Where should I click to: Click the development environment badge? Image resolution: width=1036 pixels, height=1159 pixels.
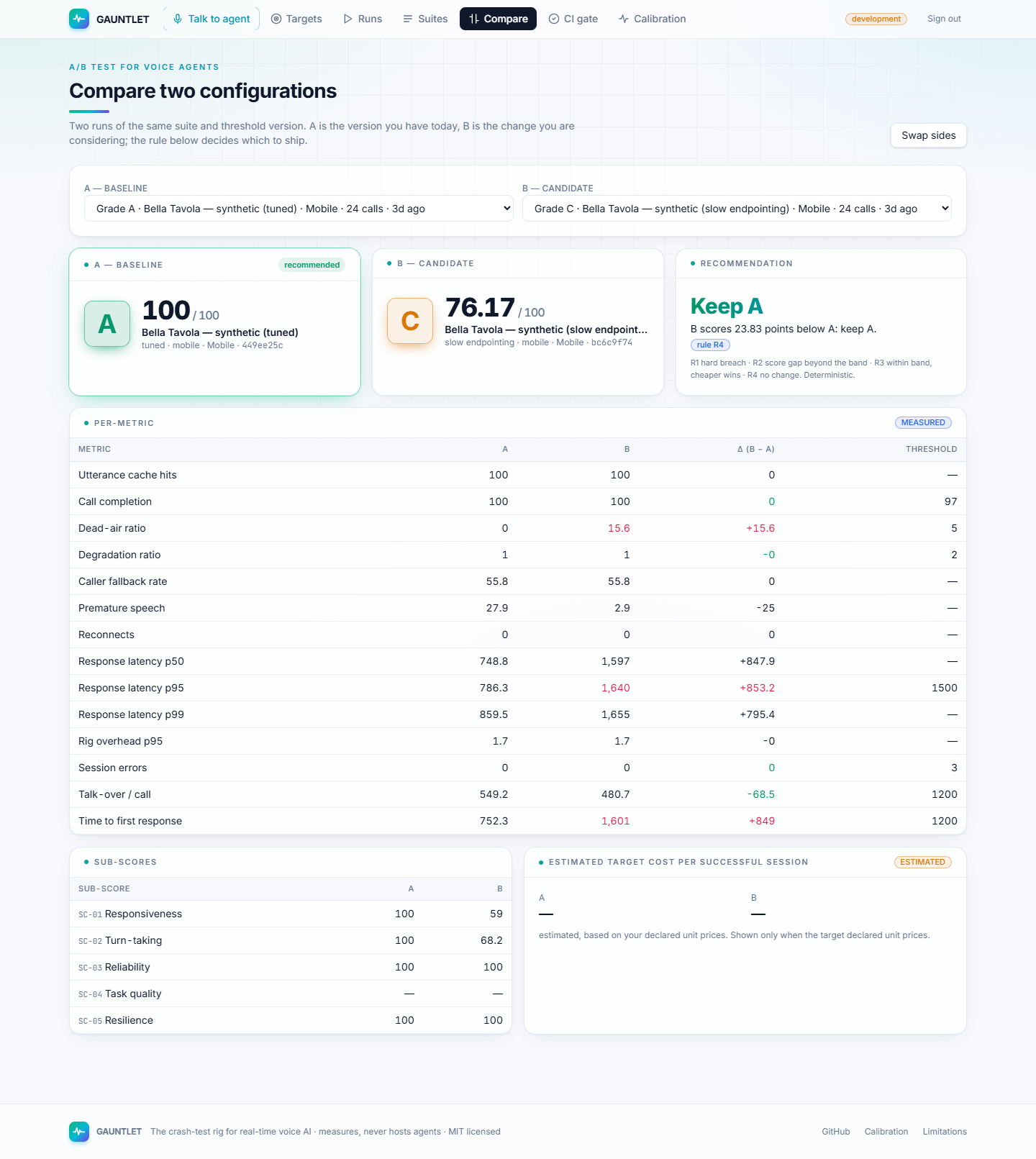click(x=876, y=19)
